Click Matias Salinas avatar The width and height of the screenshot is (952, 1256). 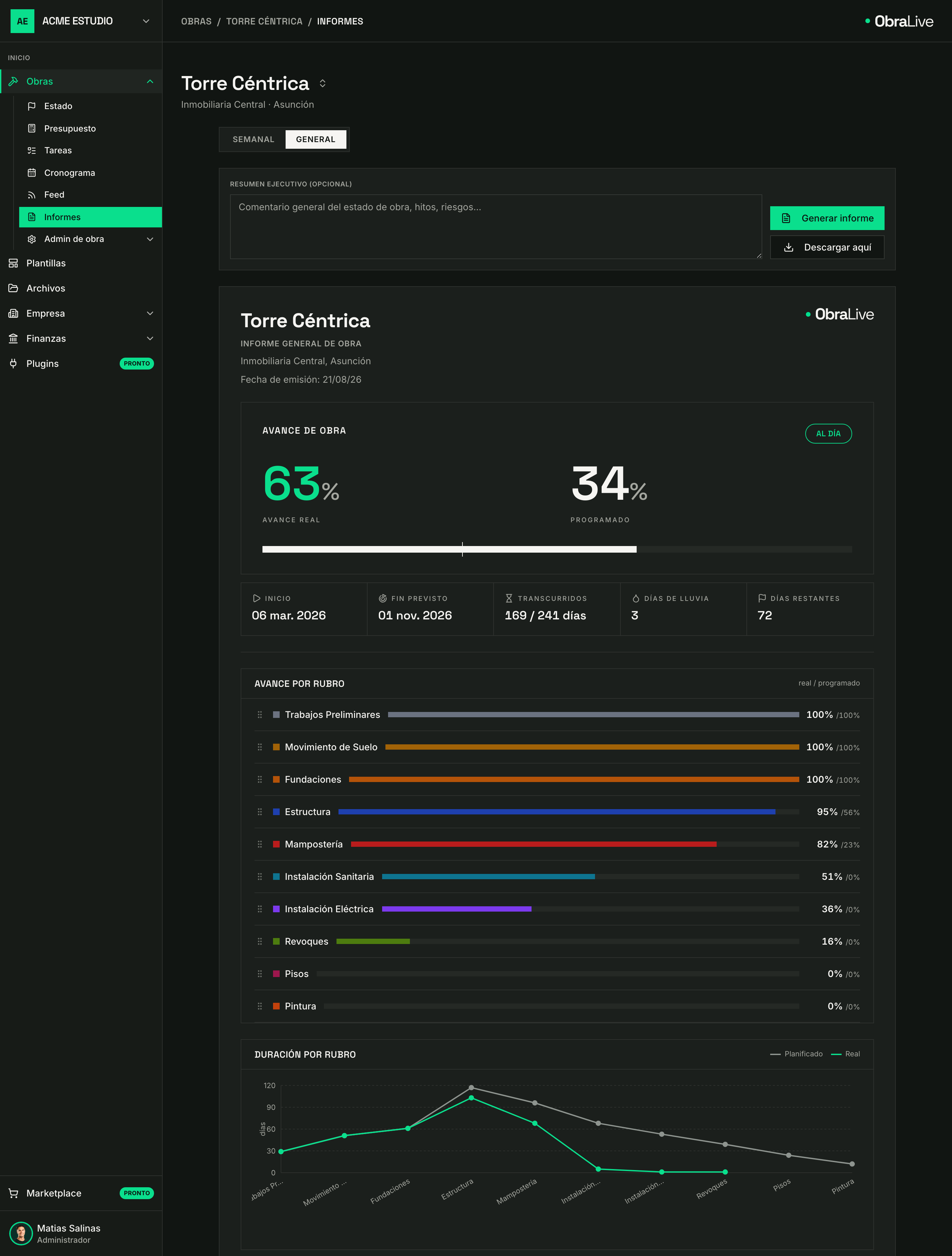pos(21,1233)
